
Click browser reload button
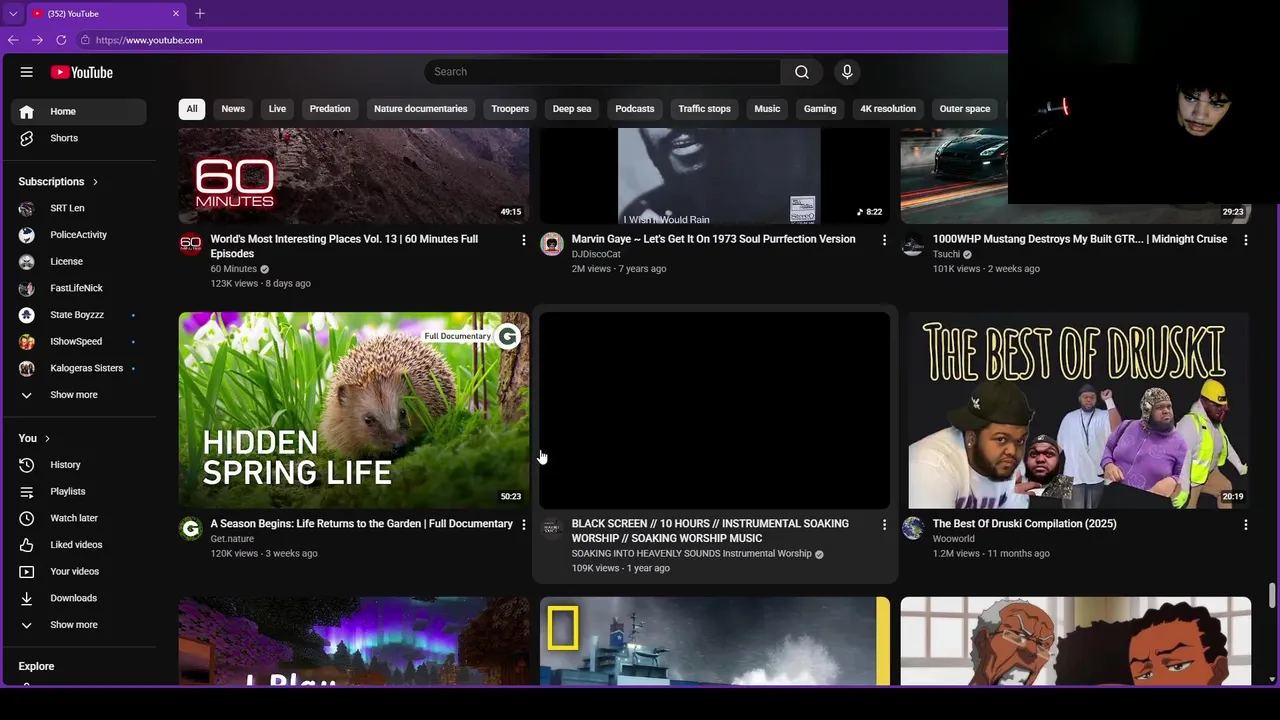click(61, 40)
